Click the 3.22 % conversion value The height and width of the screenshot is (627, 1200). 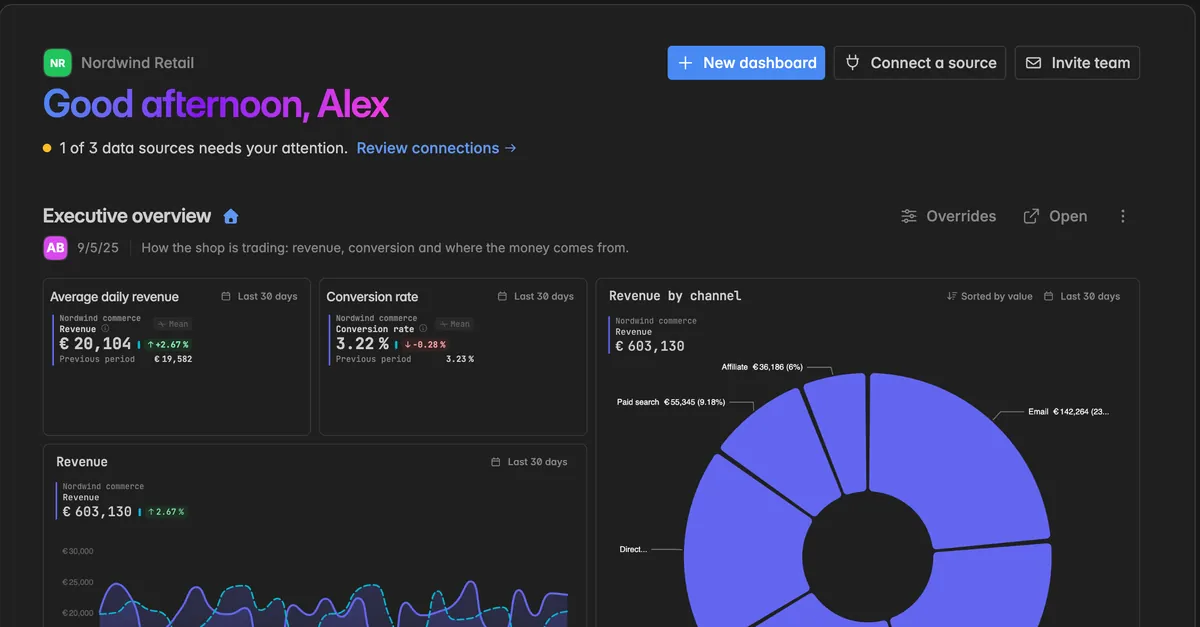pos(362,344)
